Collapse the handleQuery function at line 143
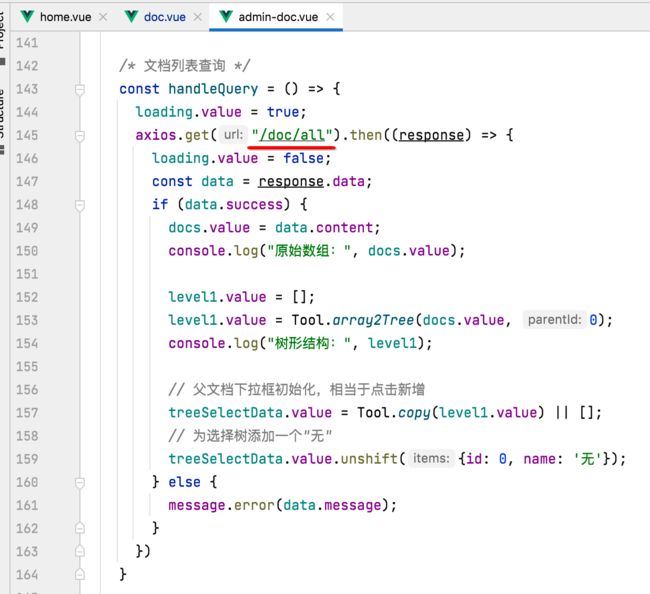 click(x=80, y=89)
